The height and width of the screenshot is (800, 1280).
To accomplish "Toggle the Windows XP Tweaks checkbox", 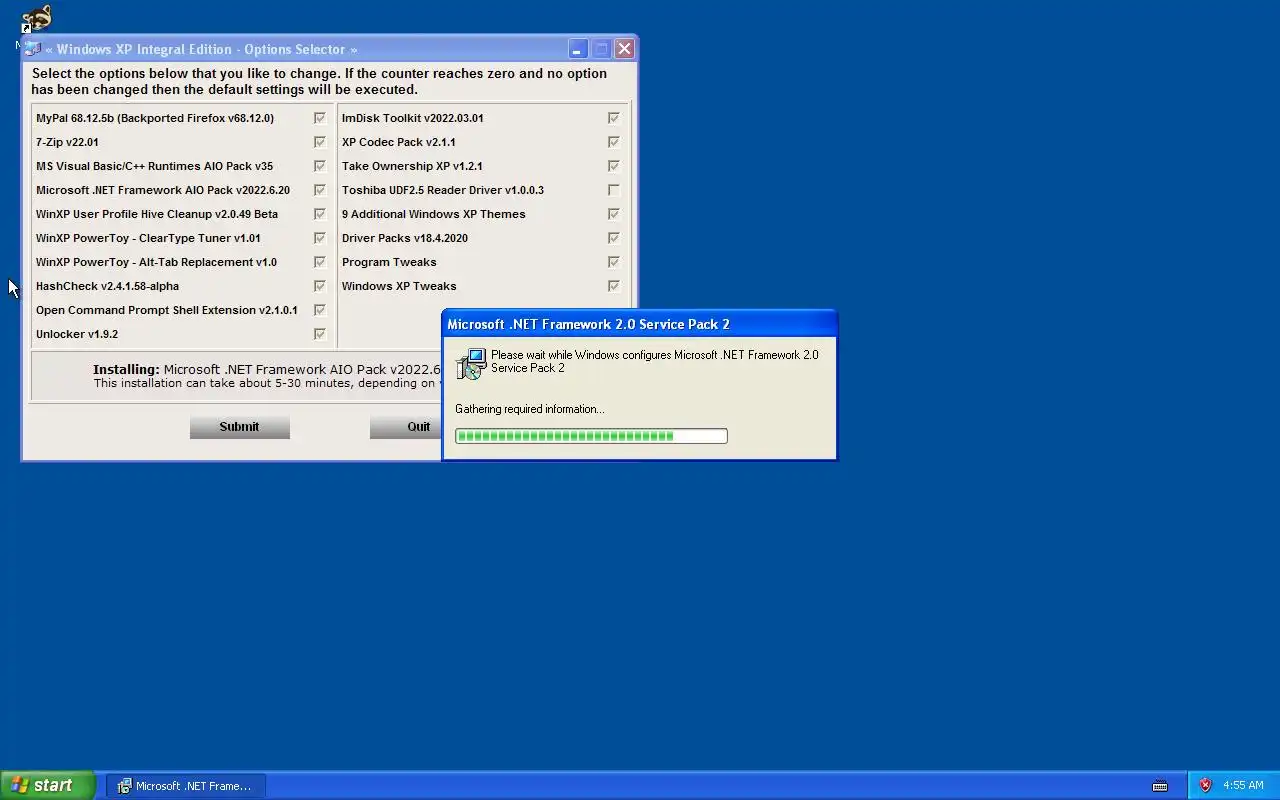I will tap(614, 286).
